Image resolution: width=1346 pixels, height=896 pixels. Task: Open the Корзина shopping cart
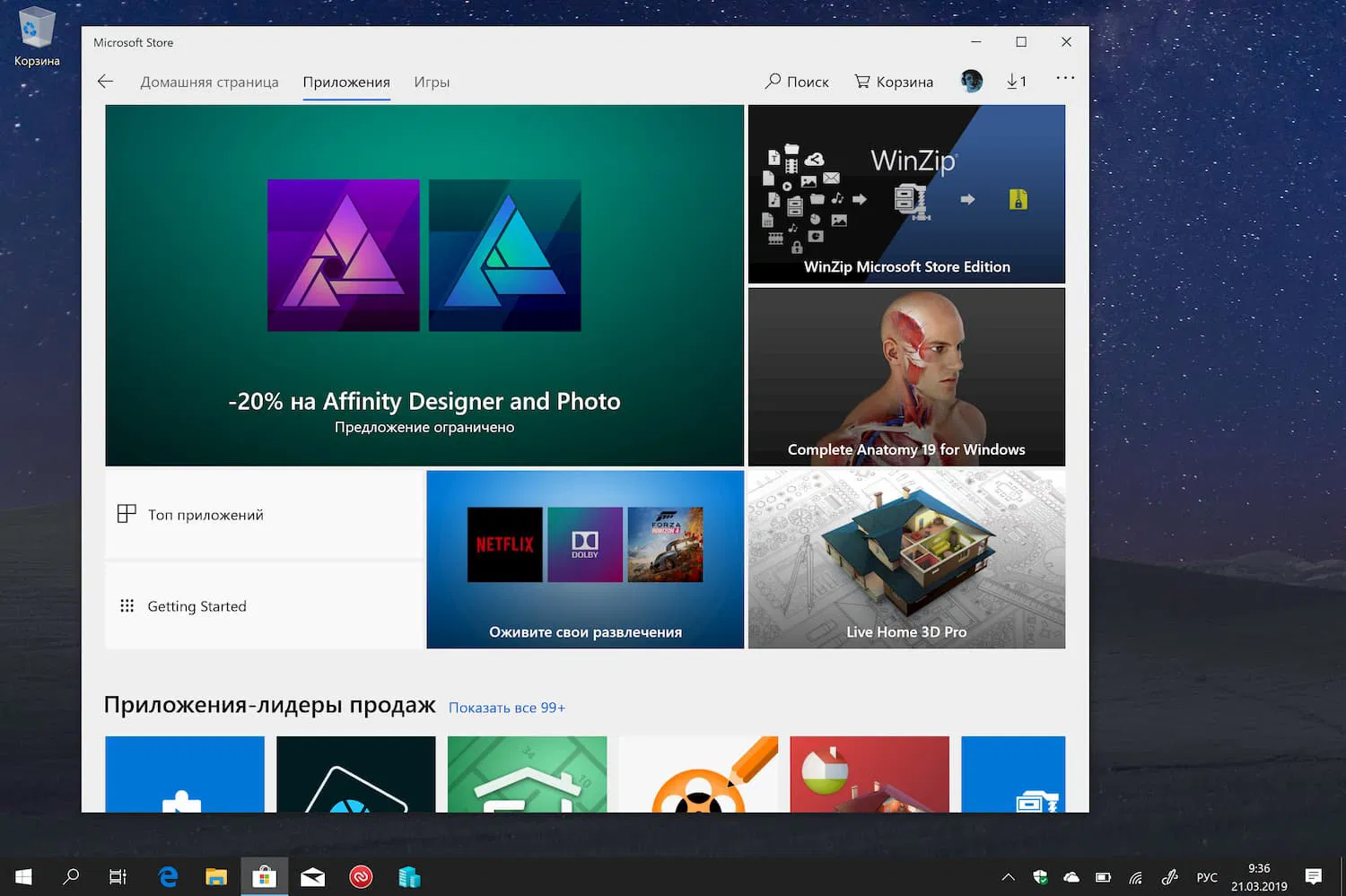click(894, 81)
